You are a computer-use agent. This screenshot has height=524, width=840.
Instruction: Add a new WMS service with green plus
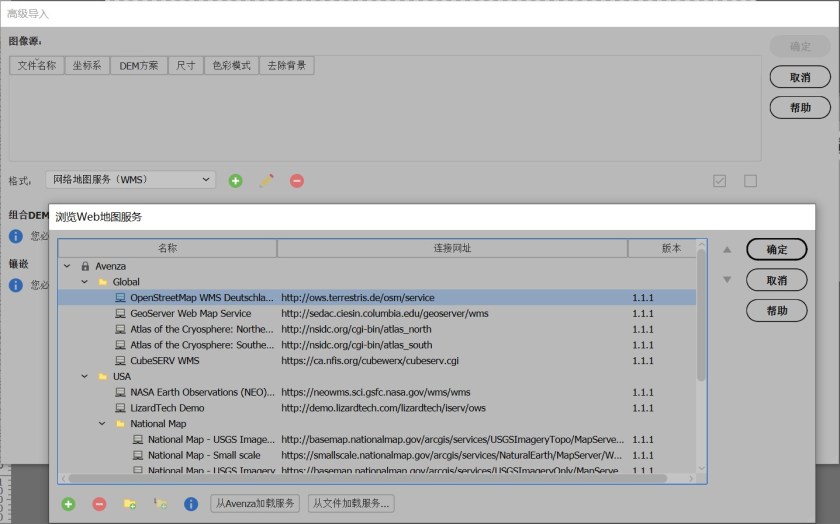click(x=68, y=504)
